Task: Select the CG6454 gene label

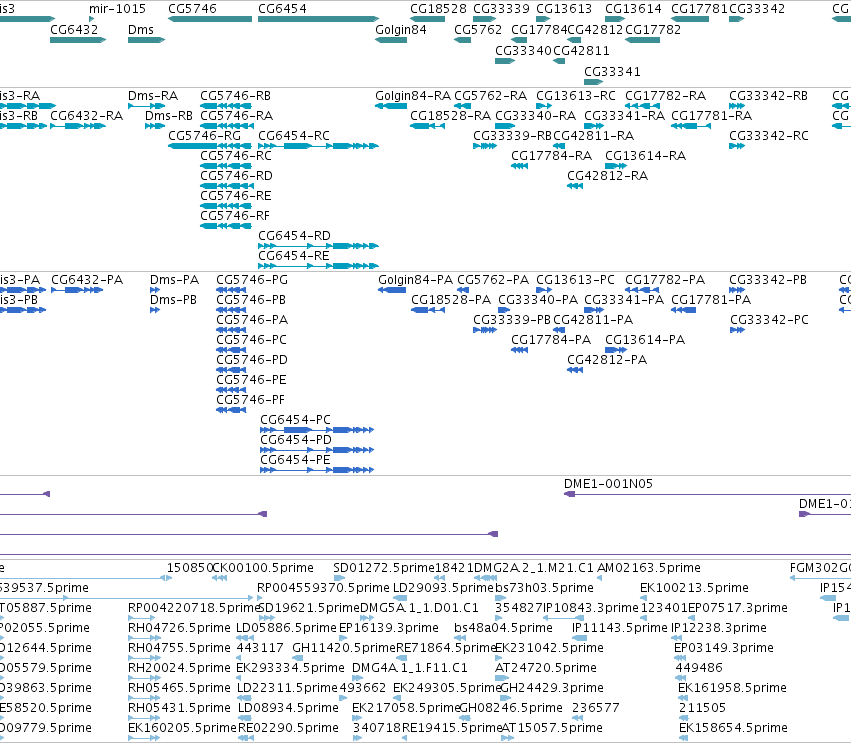Action: (282, 9)
